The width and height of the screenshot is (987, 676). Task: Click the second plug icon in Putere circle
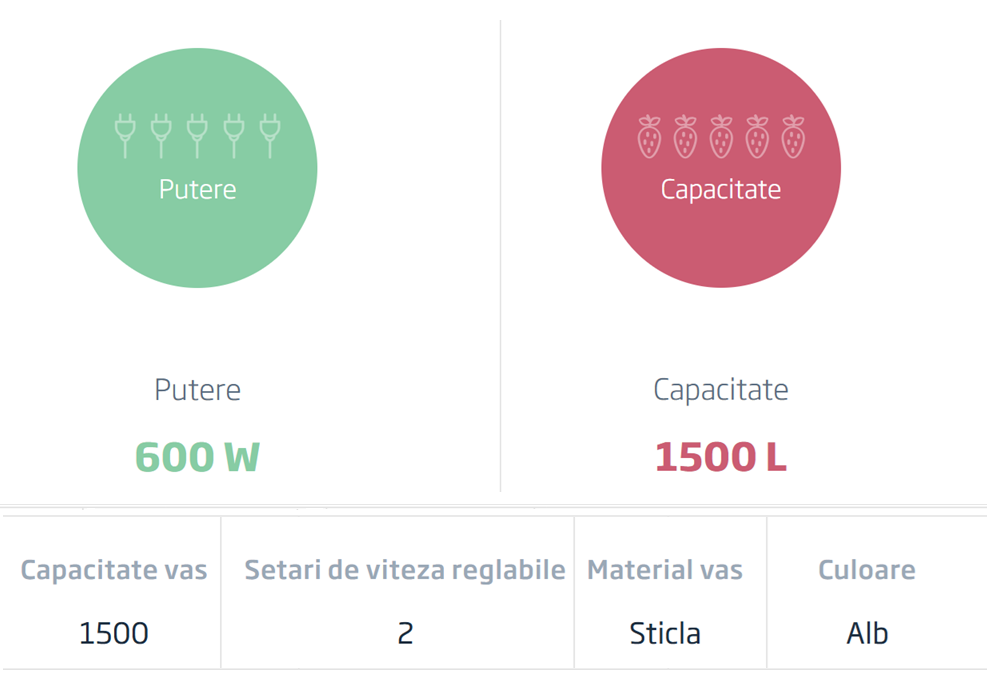coord(161,136)
